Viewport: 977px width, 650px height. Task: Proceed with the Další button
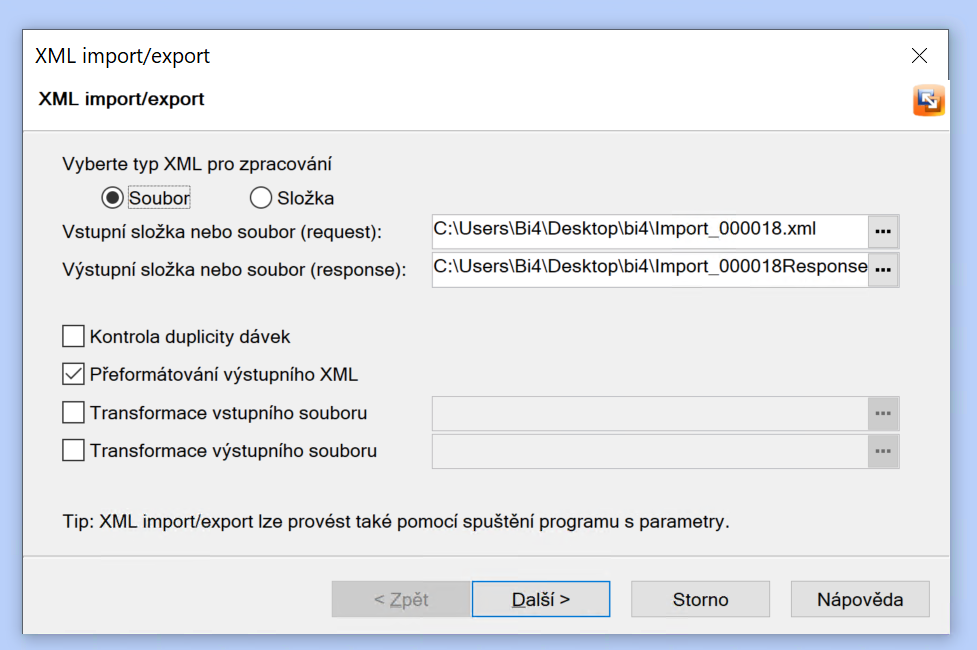pyautogui.click(x=541, y=600)
